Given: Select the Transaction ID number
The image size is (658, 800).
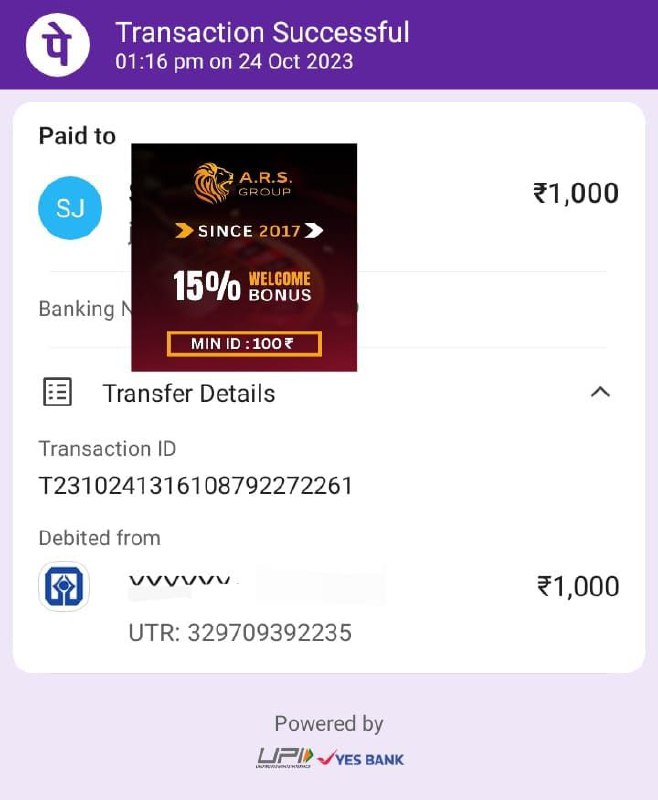Looking at the screenshot, I should click(x=195, y=486).
